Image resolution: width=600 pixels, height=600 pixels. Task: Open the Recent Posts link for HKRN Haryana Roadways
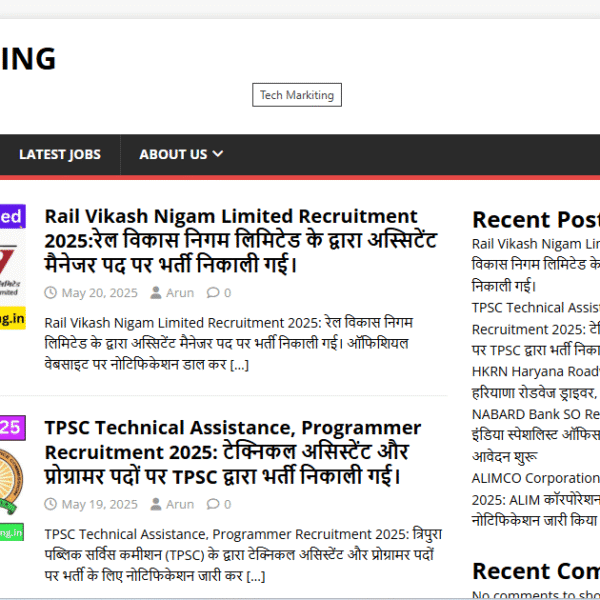[536, 382]
